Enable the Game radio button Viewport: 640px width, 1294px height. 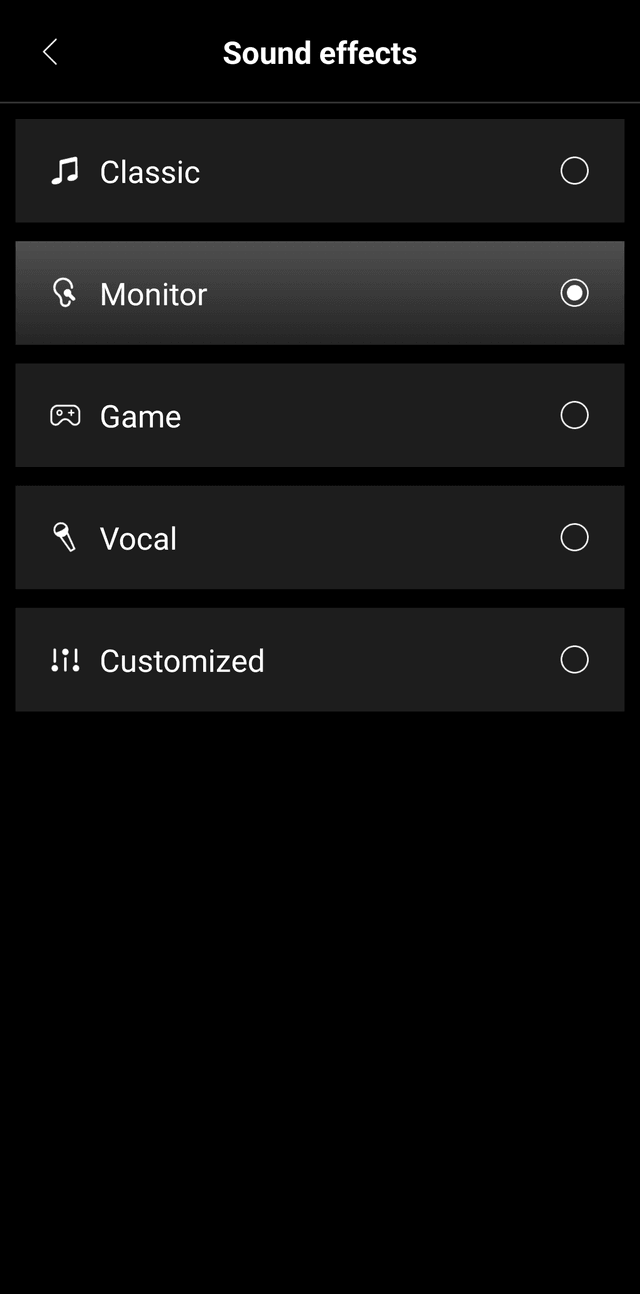coord(574,415)
